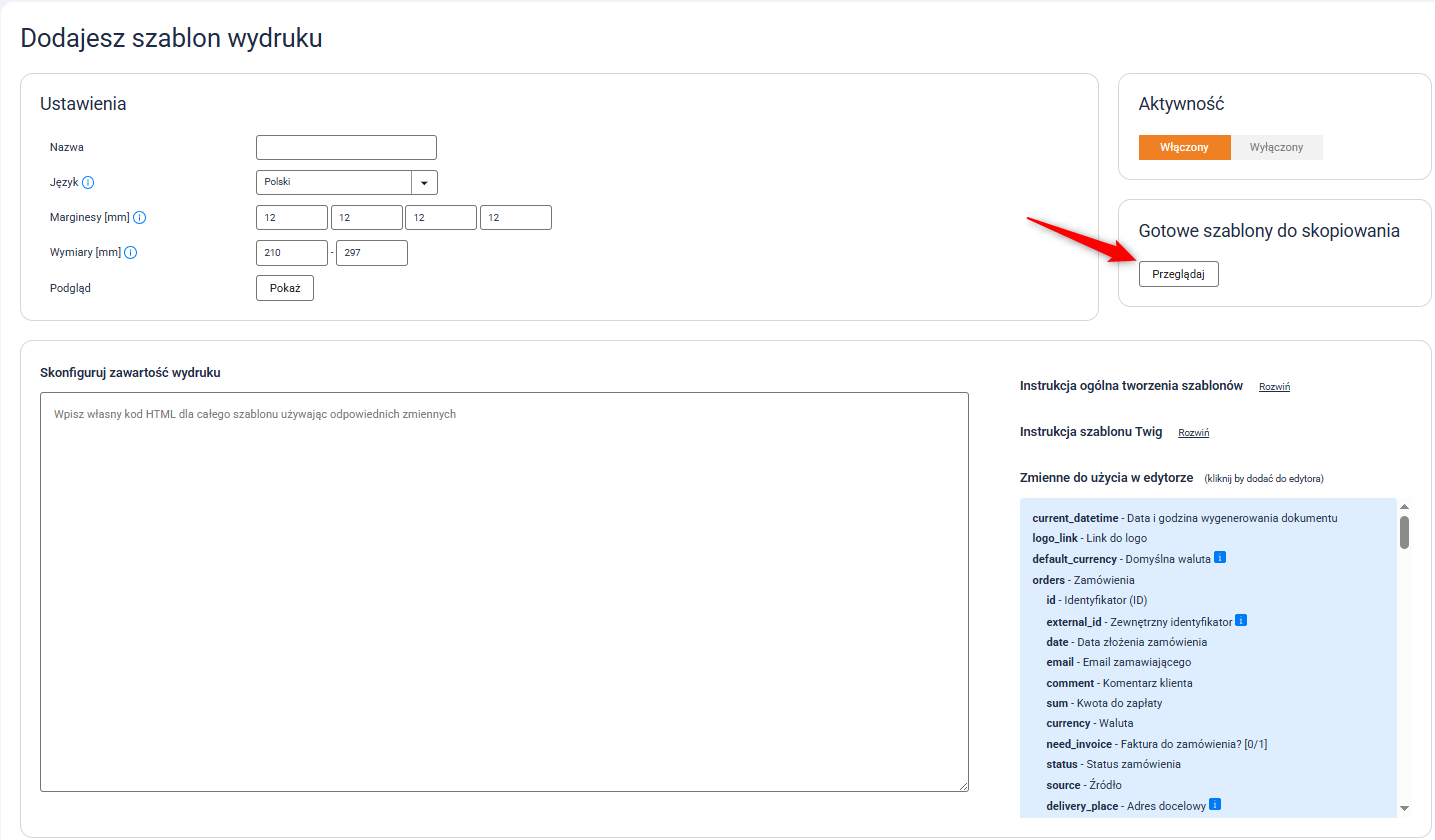The width and height of the screenshot is (1435, 840).
Task: Insert the logo_link variable into the editor
Action: tap(1055, 538)
